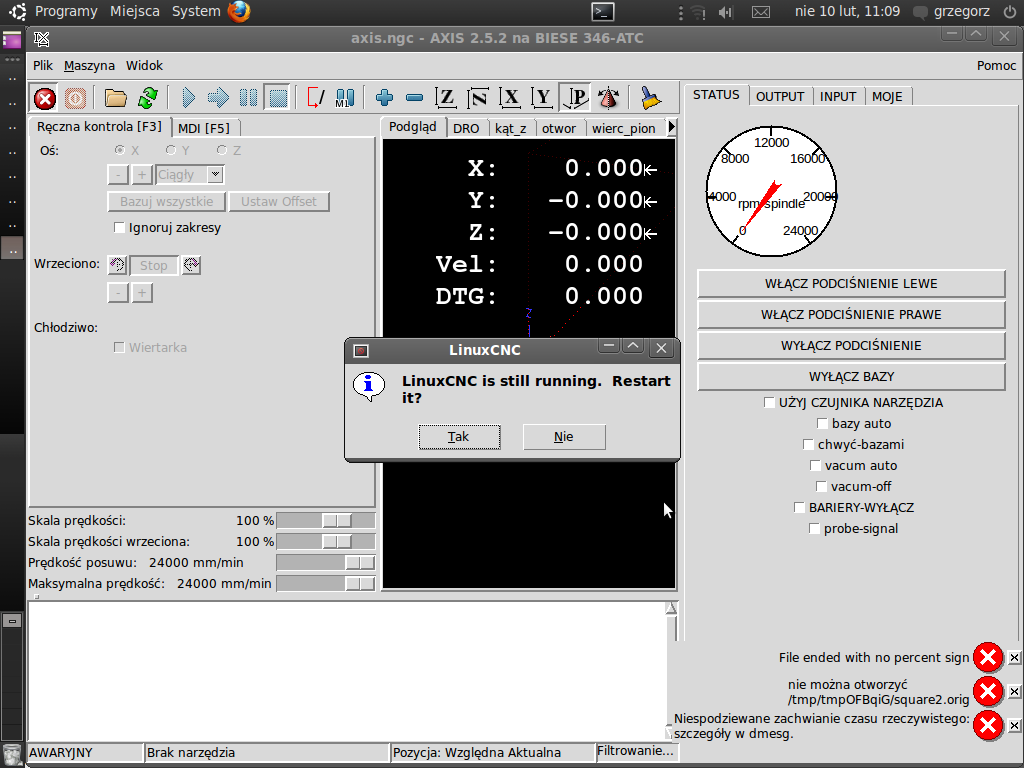Dismiss the 'nie można otworzyć' error notification
The height and width of the screenshot is (768, 1024).
(x=1014, y=692)
